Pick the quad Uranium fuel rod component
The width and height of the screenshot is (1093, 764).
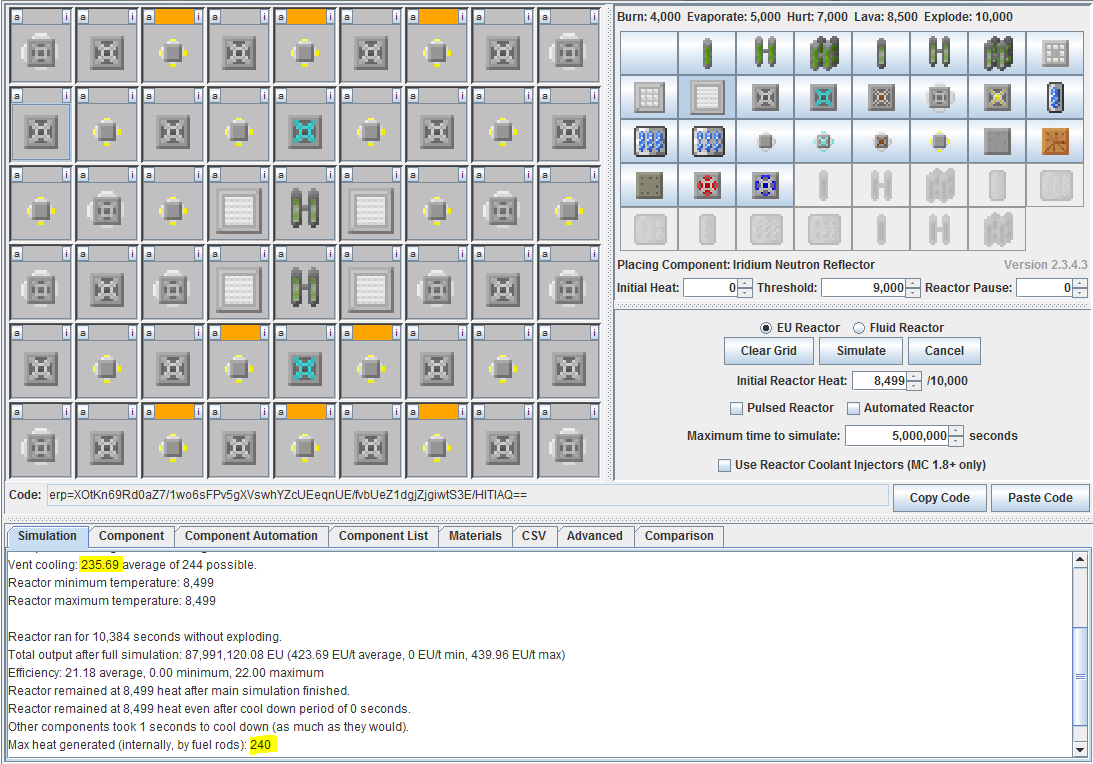click(x=823, y=53)
